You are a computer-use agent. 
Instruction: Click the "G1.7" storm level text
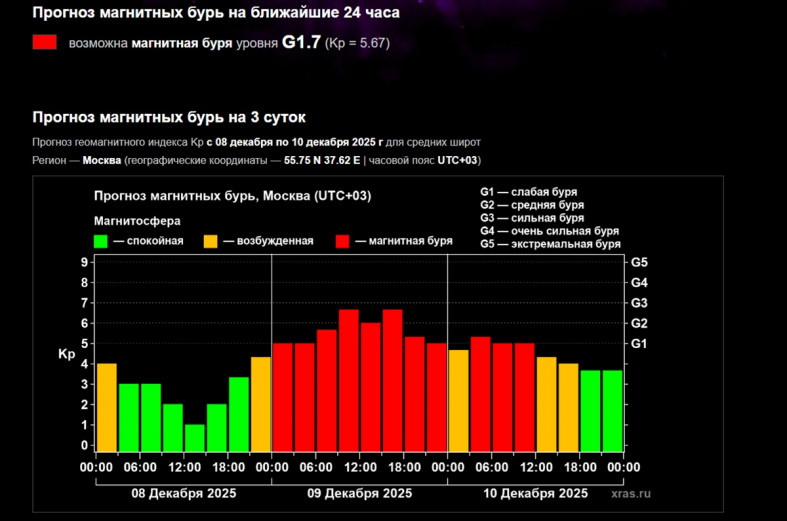coord(301,43)
